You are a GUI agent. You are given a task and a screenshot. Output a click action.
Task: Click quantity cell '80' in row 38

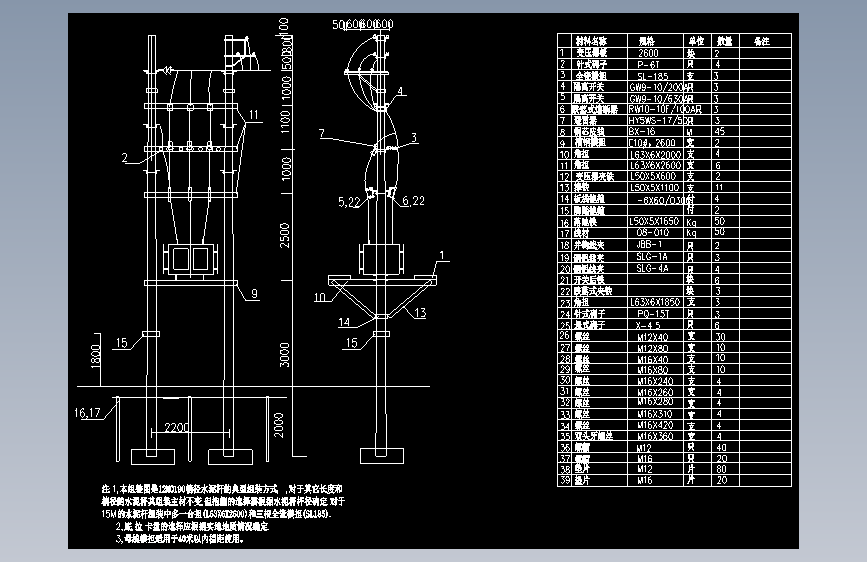pyautogui.click(x=722, y=469)
